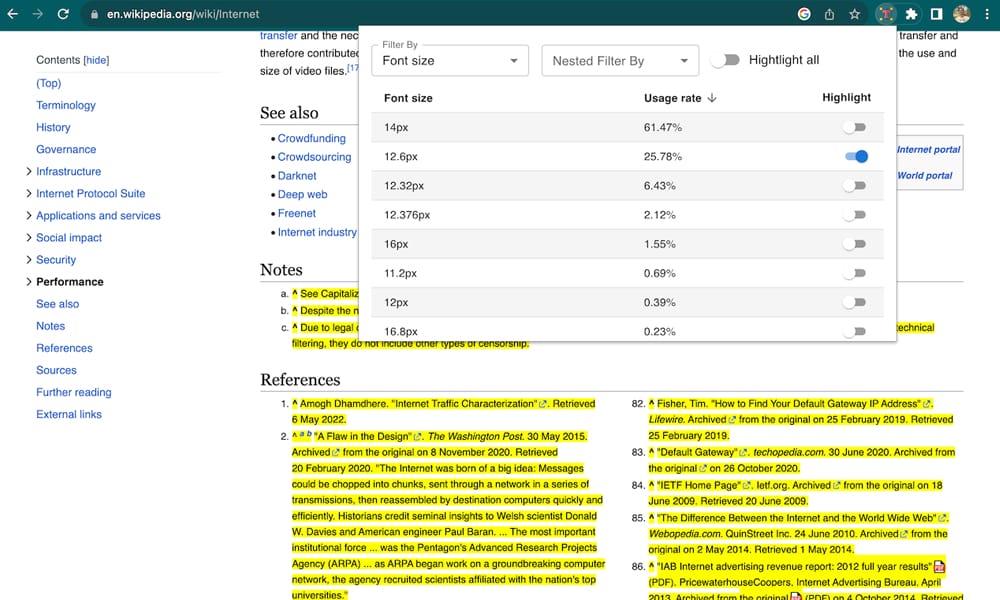Select History in the Contents sidebar
Viewport: 1000px width, 600px height.
pos(53,127)
